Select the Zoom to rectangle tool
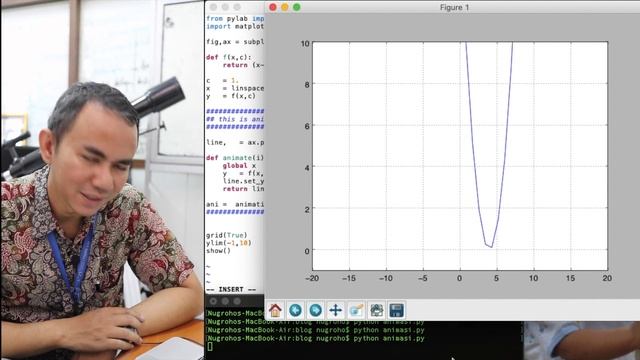The image size is (640, 360). click(x=356, y=311)
